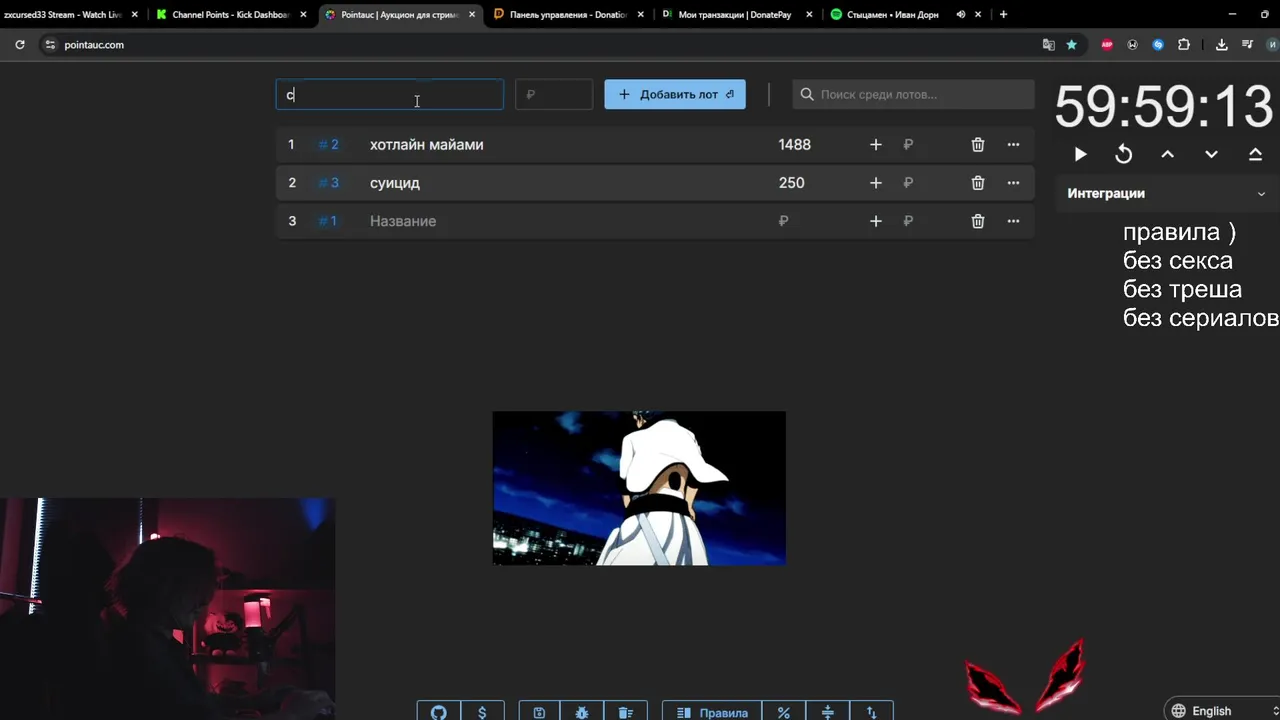Click the dollar sign donate icon
Image resolution: width=1280 pixels, height=720 pixels.
click(x=482, y=712)
